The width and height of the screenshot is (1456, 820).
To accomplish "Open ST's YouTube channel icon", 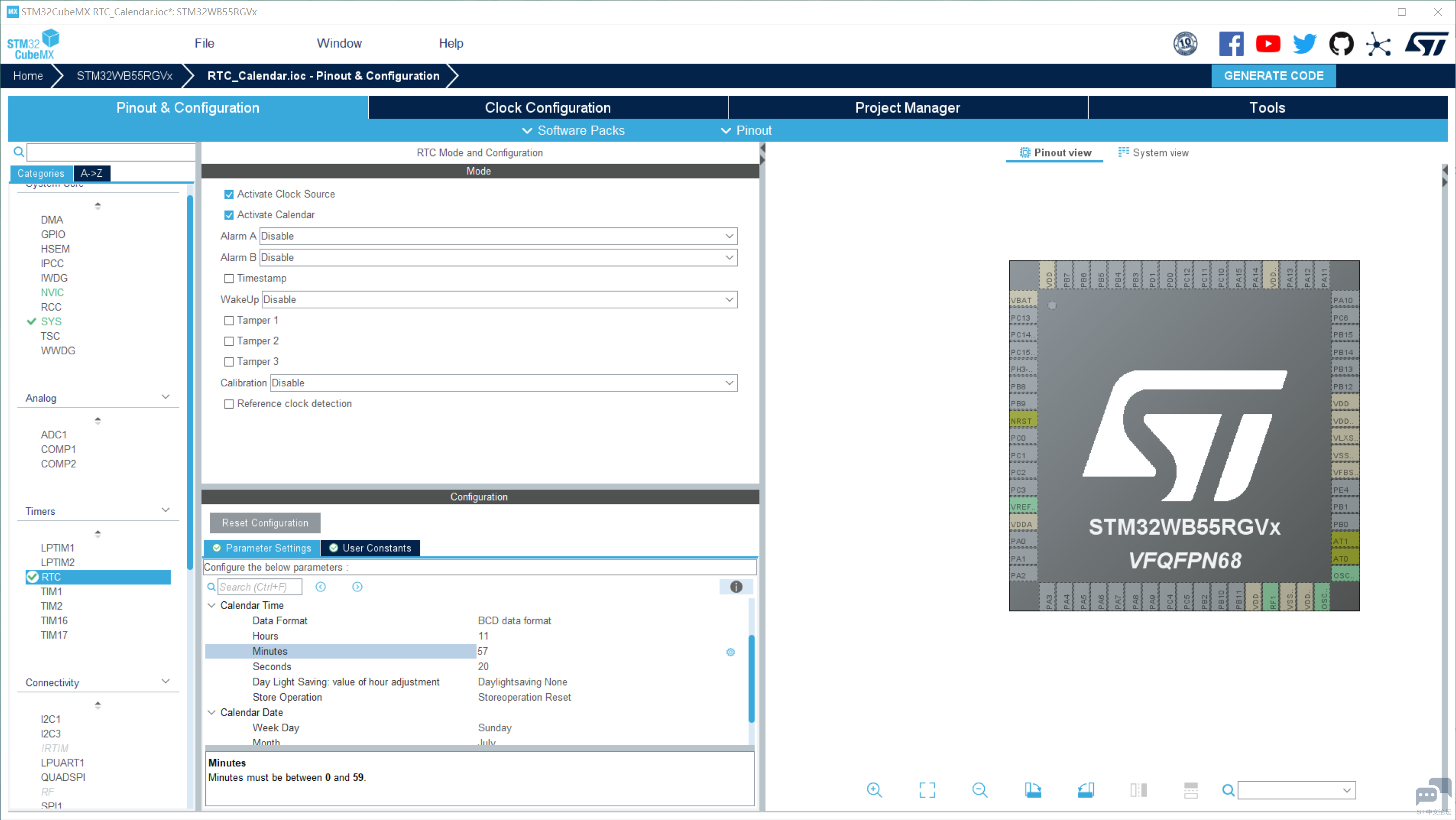I will (x=1268, y=43).
